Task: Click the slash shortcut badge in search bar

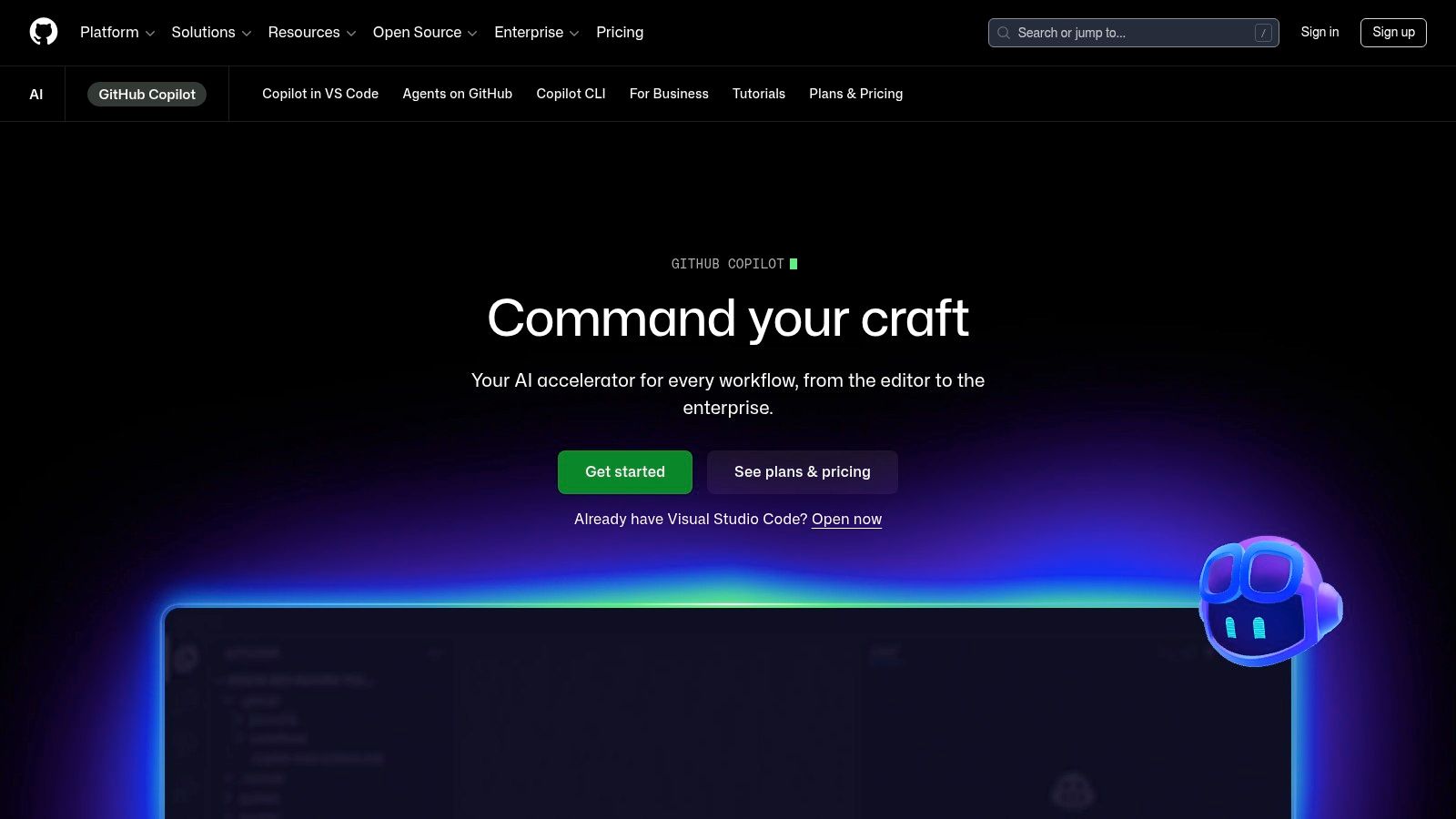Action: [1263, 33]
